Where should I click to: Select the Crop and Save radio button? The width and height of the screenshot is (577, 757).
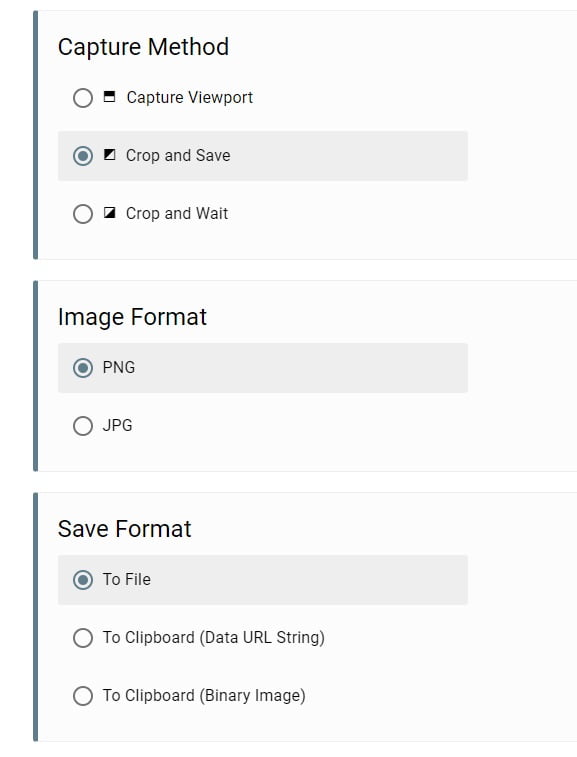(83, 156)
